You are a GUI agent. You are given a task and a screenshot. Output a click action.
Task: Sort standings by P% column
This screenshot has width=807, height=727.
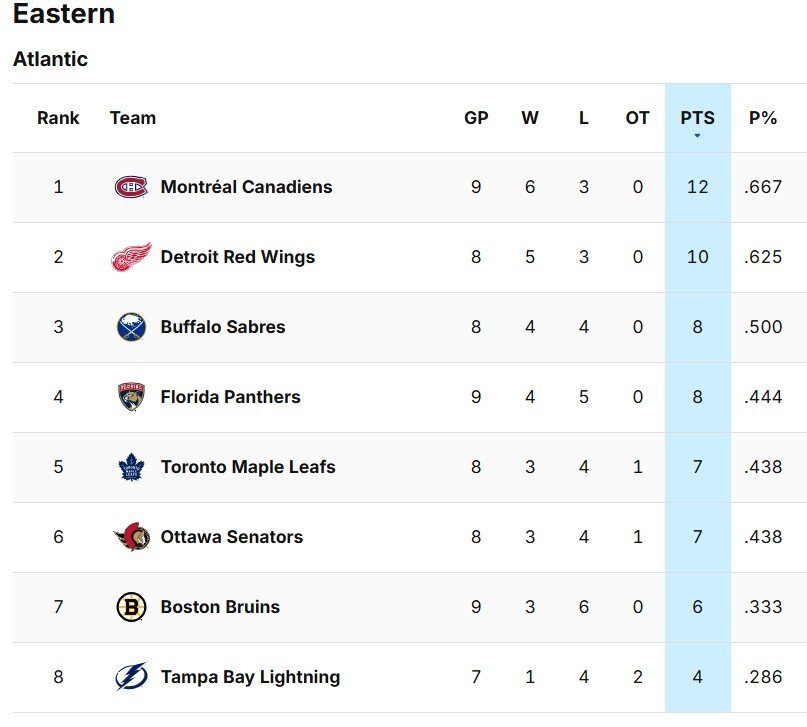click(x=762, y=118)
